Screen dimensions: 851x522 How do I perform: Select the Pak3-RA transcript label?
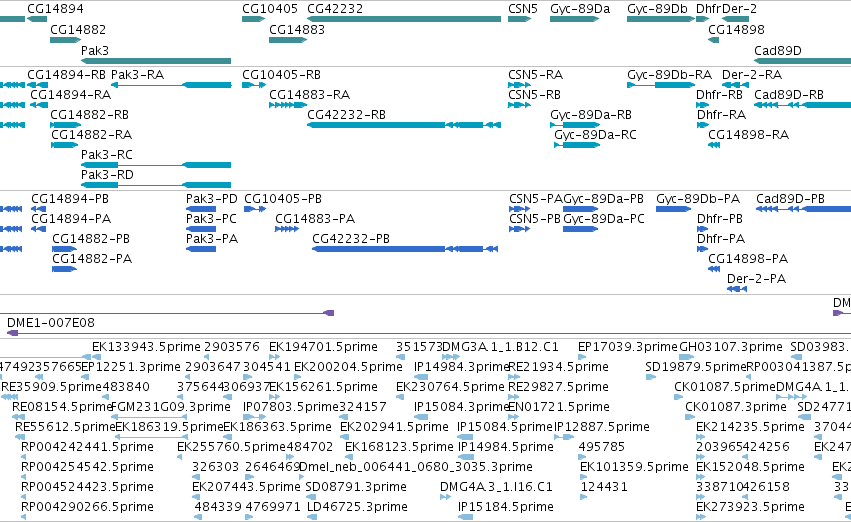coord(137,74)
